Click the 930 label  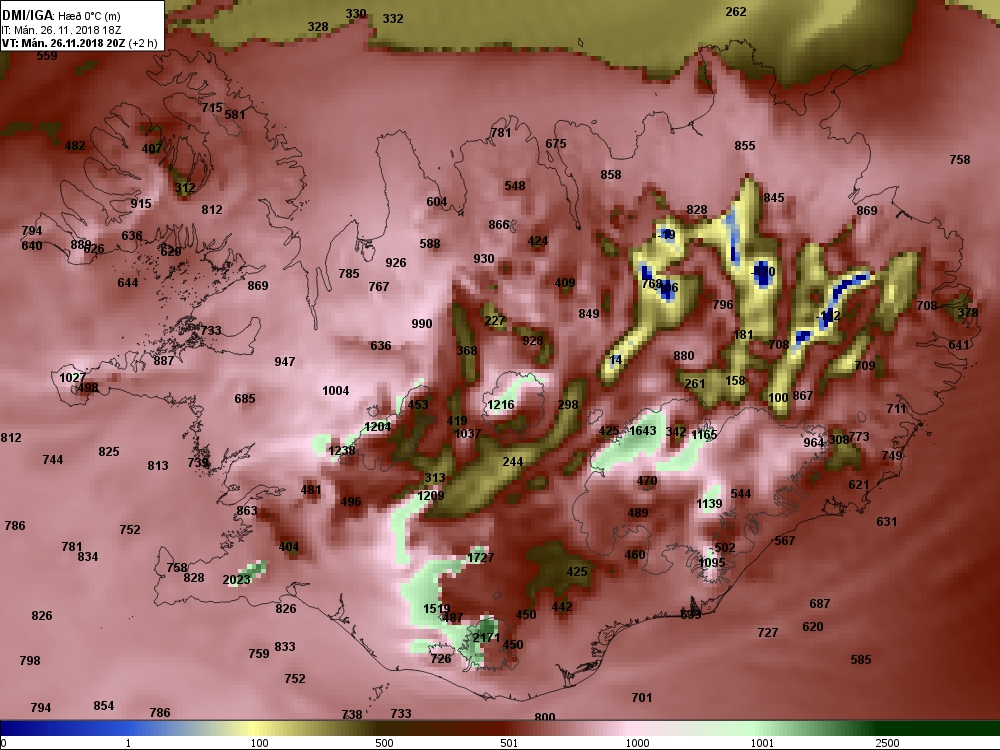pyautogui.click(x=483, y=259)
